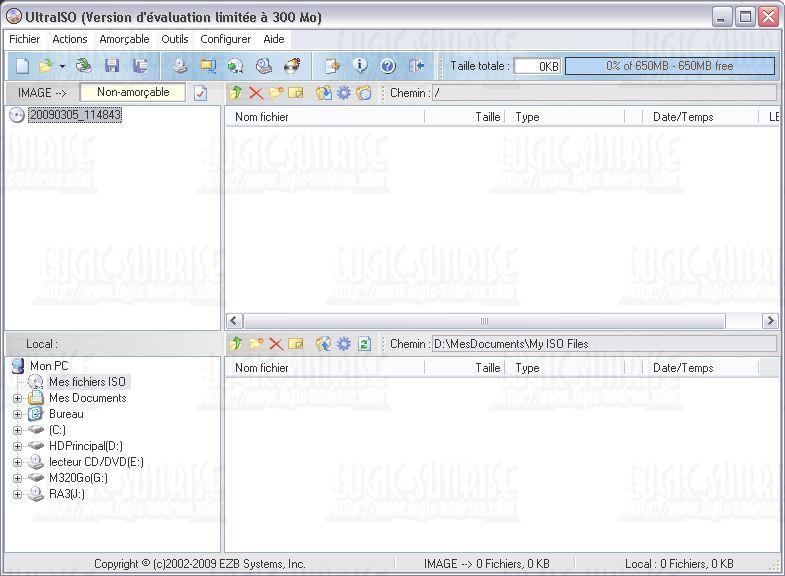The width and height of the screenshot is (785, 576).
Task: Click red Delete X in image toolbar
Action: click(x=256, y=93)
